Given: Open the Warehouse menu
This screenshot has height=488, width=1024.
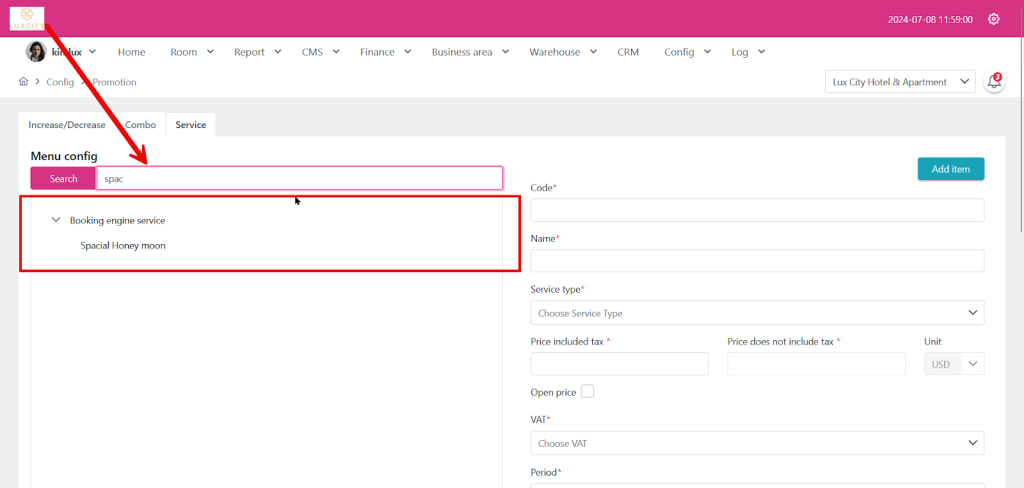Looking at the screenshot, I should (562, 52).
